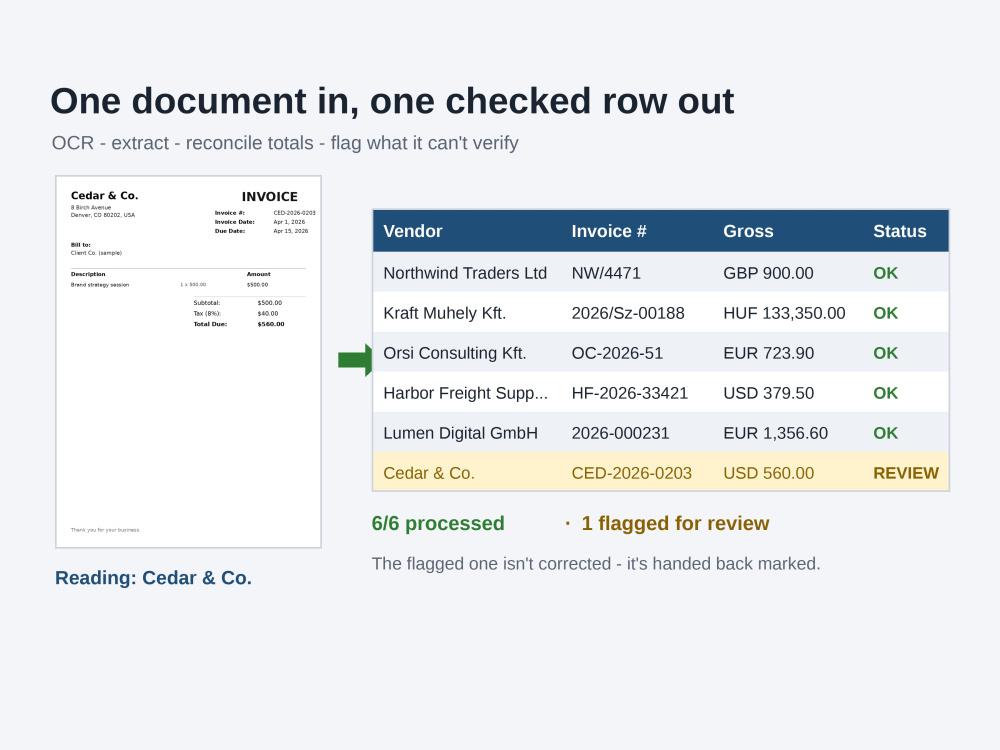This screenshot has width=1000, height=750.
Task: Click the tax value '$40.00'
Action: click(x=268, y=313)
